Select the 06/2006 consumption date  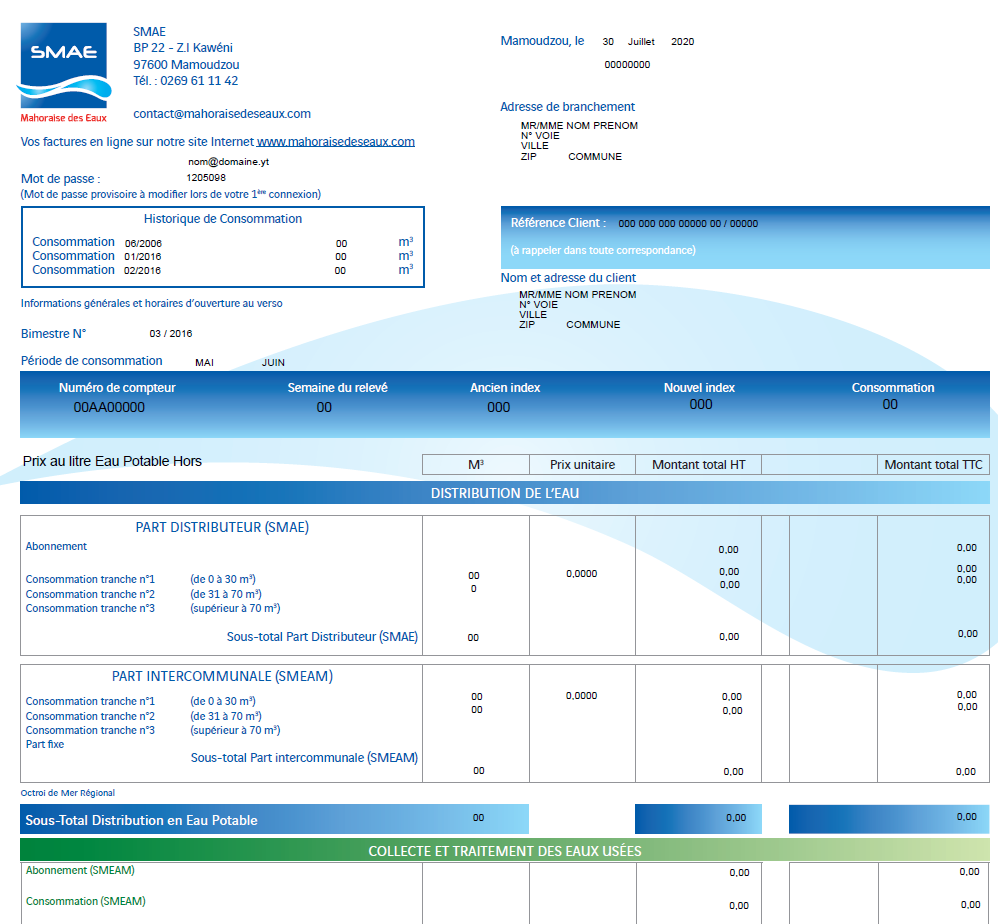click(x=143, y=243)
